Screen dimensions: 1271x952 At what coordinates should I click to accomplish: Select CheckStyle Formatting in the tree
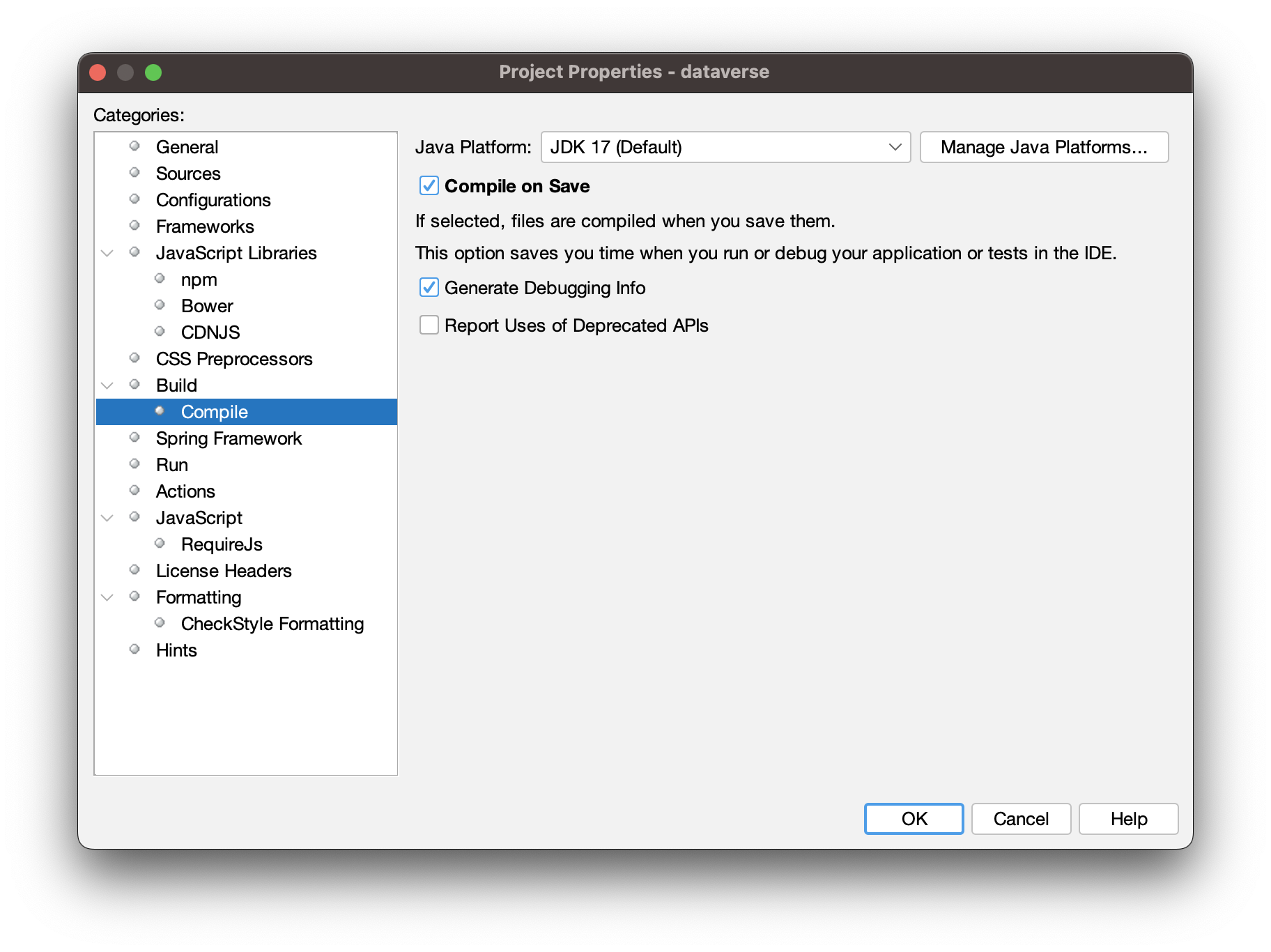[x=272, y=624]
